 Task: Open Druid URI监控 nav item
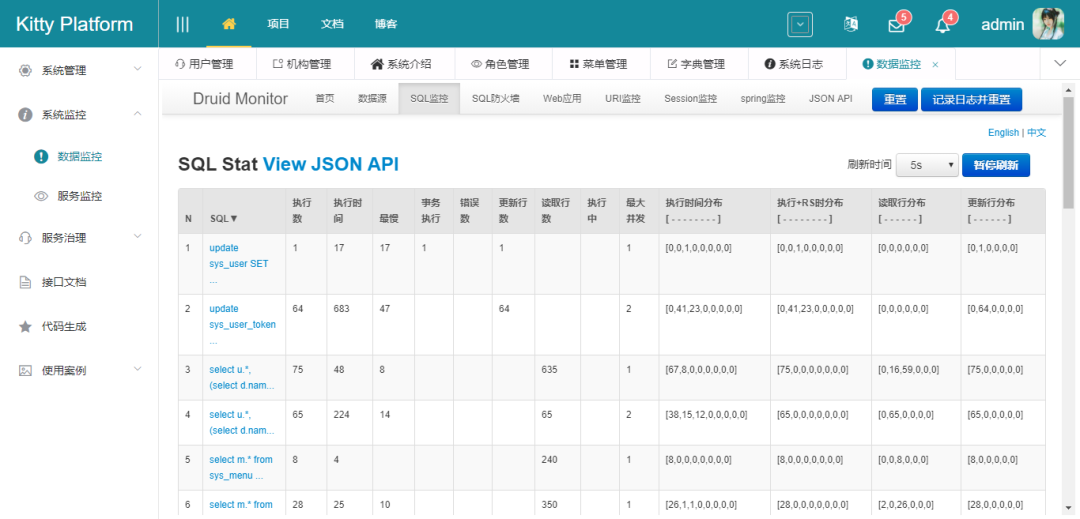pyautogui.click(x=623, y=98)
